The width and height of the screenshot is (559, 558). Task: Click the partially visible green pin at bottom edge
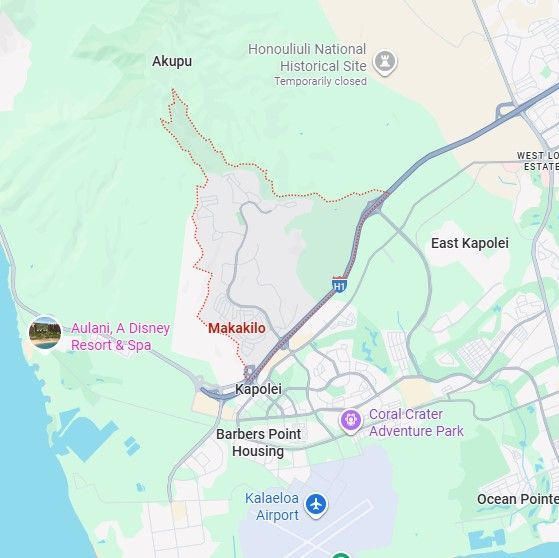[341, 555]
